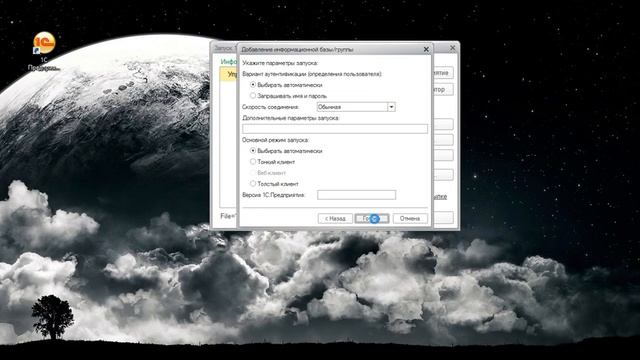640x360 pixels.
Task: Click the Конфигуратор button in launcher window
Action: pyautogui.click(x=443, y=89)
